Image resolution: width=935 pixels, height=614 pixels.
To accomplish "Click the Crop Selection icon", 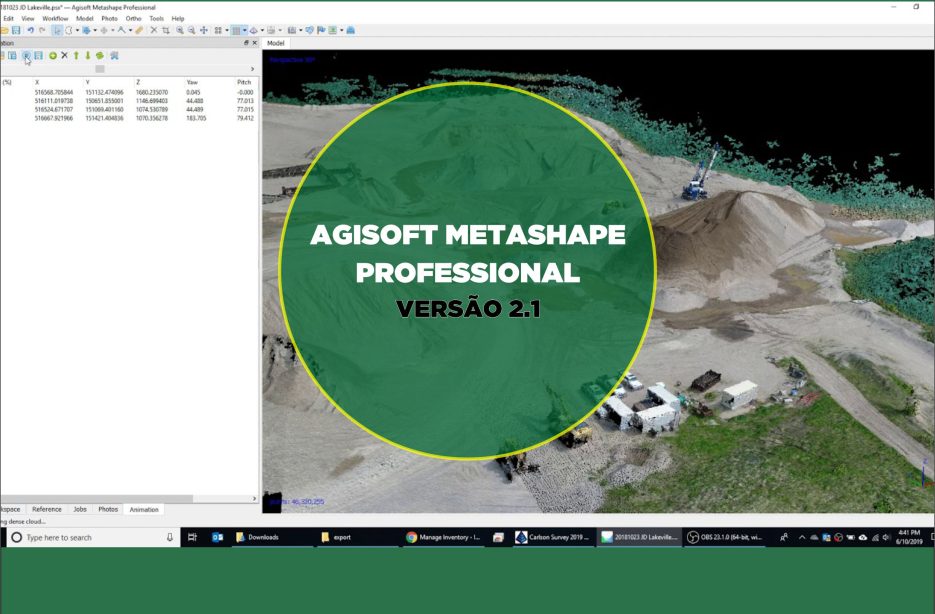I will 166,30.
